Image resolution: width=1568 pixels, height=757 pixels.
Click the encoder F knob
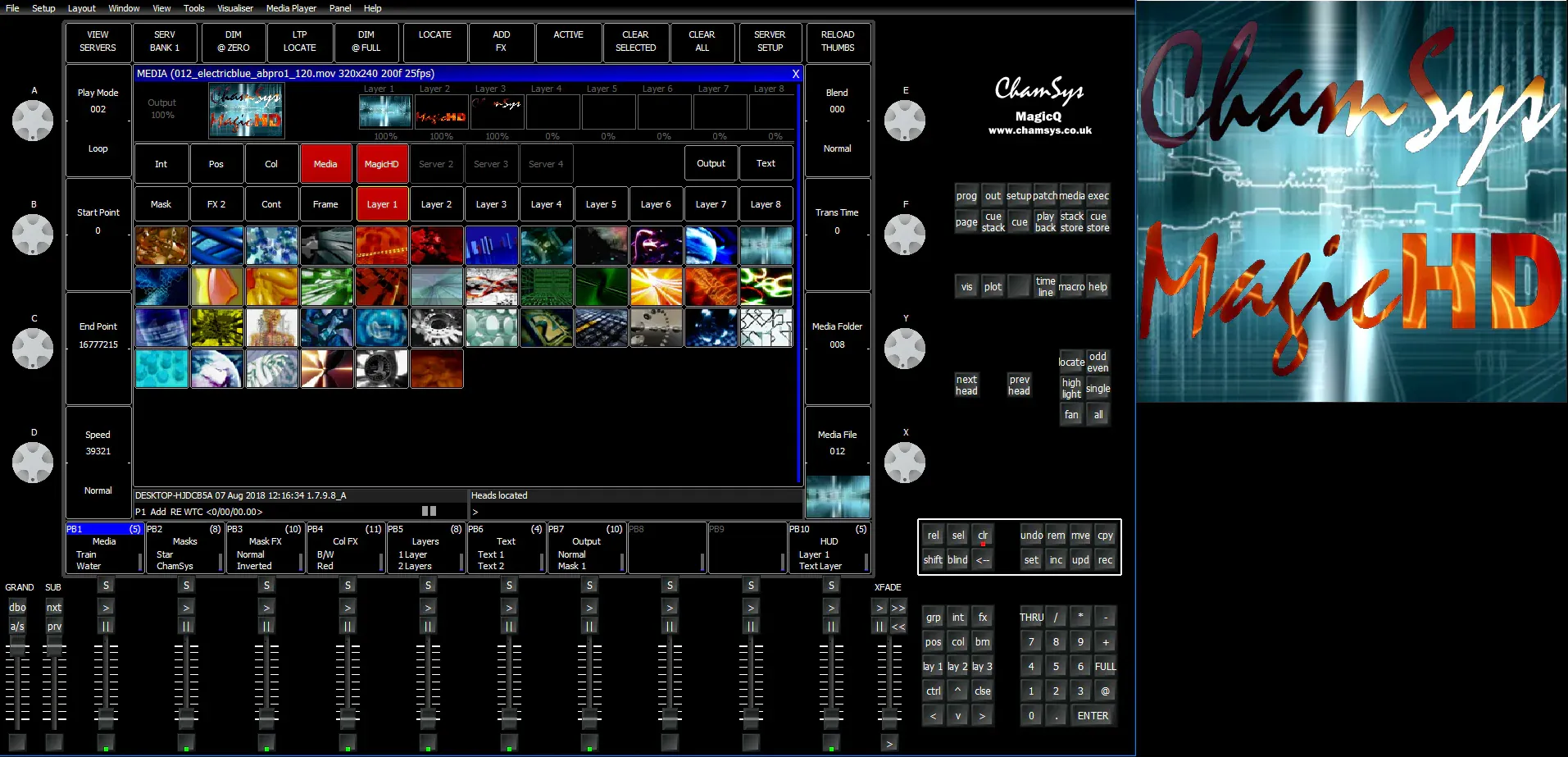point(905,235)
